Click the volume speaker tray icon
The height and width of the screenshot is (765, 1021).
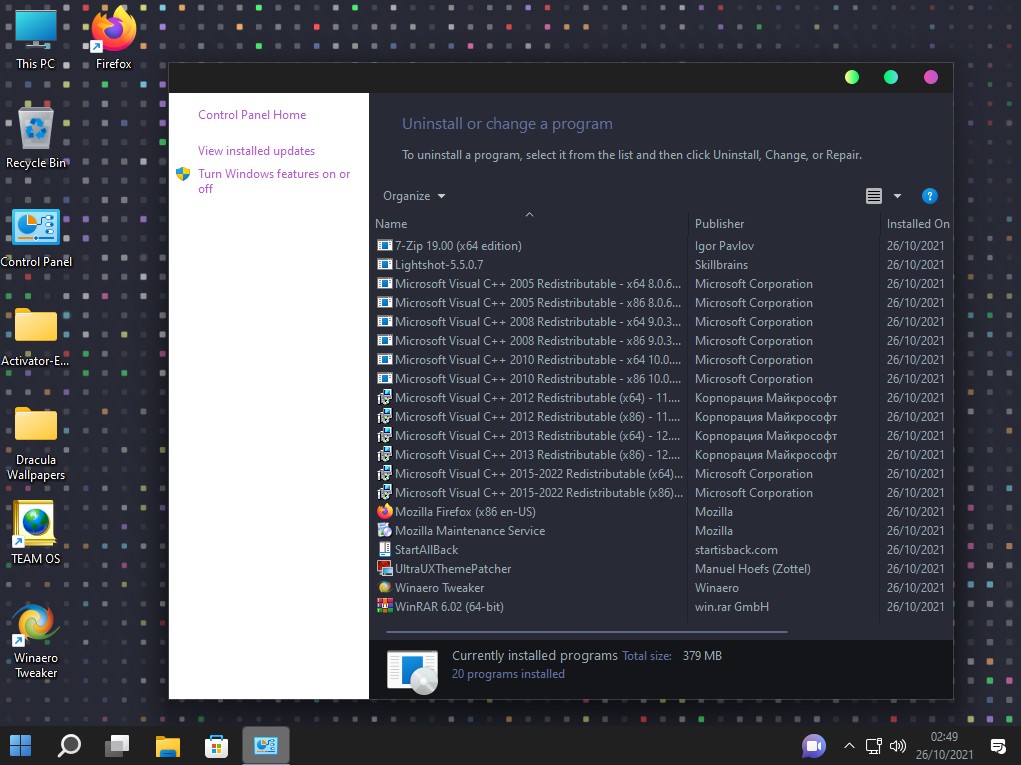click(x=897, y=746)
